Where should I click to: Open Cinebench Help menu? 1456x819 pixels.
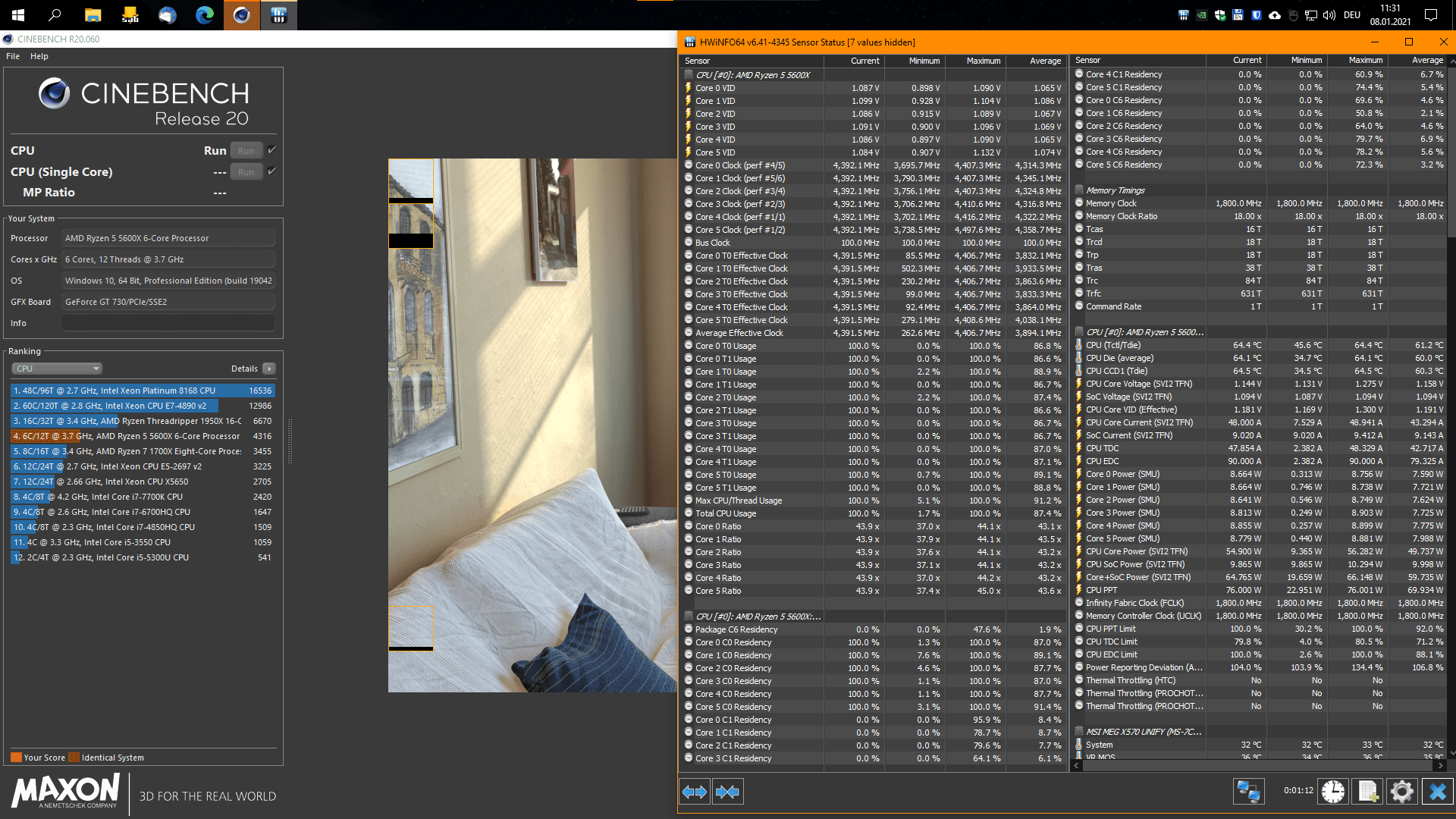pyautogui.click(x=39, y=56)
